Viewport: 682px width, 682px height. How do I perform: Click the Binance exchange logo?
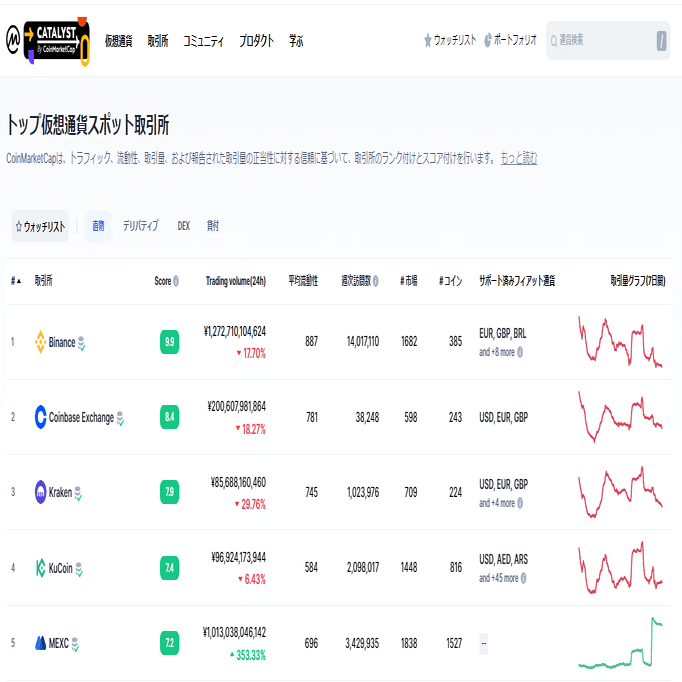tap(40, 342)
